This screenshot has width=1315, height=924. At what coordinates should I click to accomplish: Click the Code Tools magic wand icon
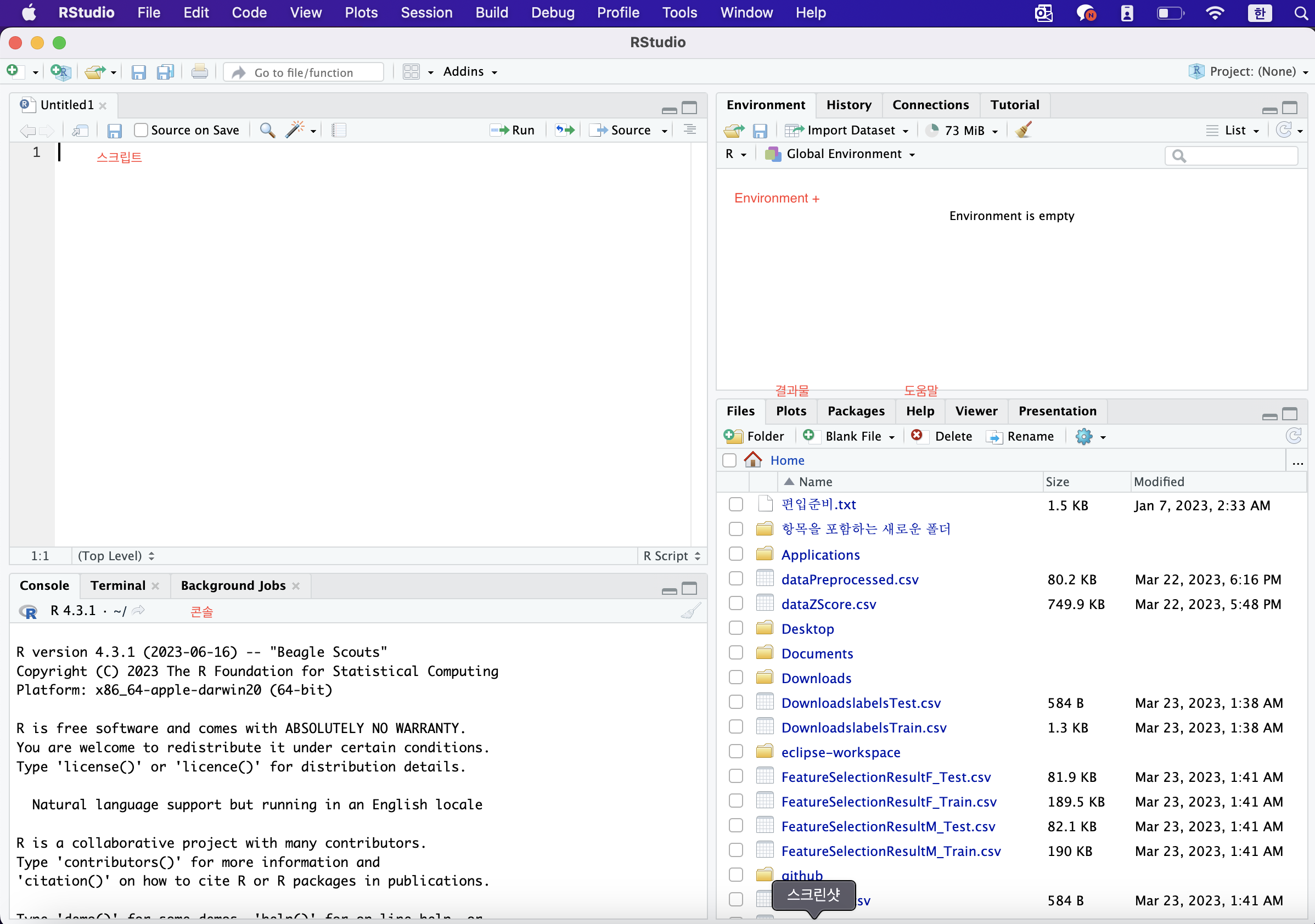[x=295, y=129]
